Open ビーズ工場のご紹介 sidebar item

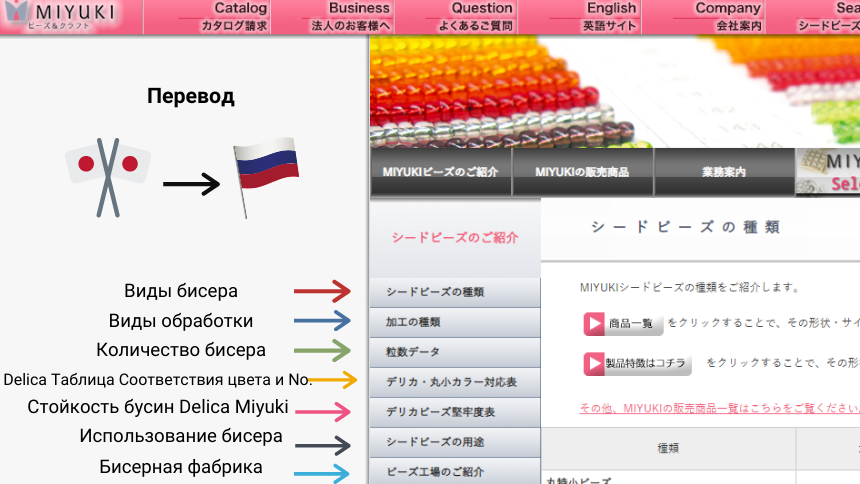pyautogui.click(x=455, y=471)
